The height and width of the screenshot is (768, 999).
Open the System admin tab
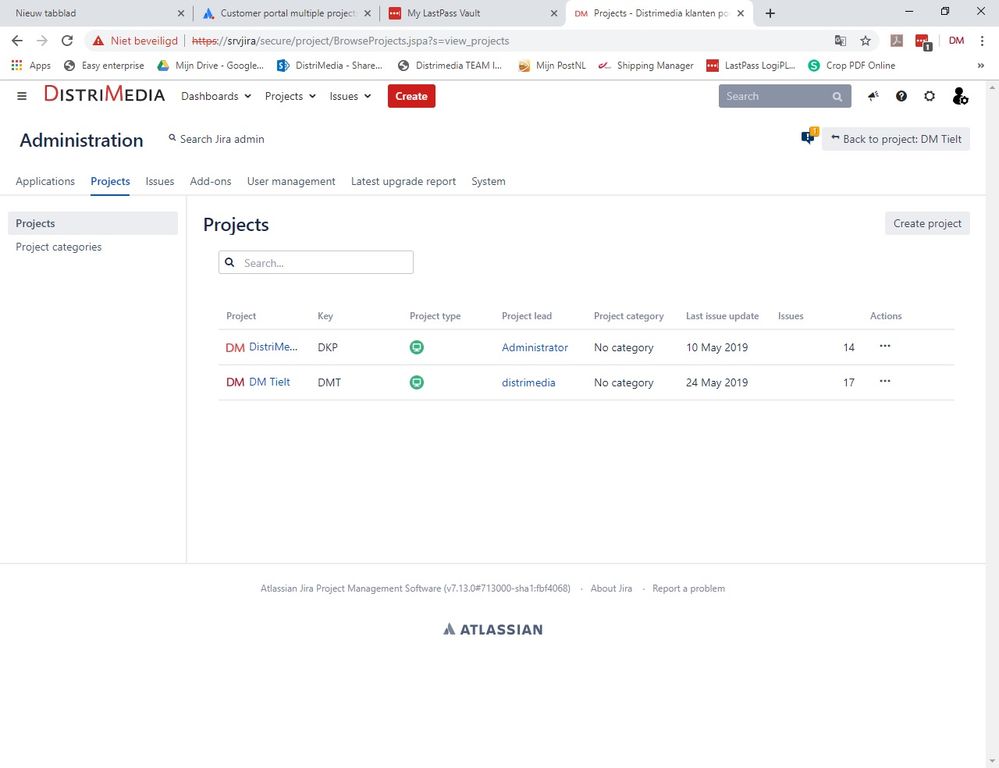pos(488,181)
